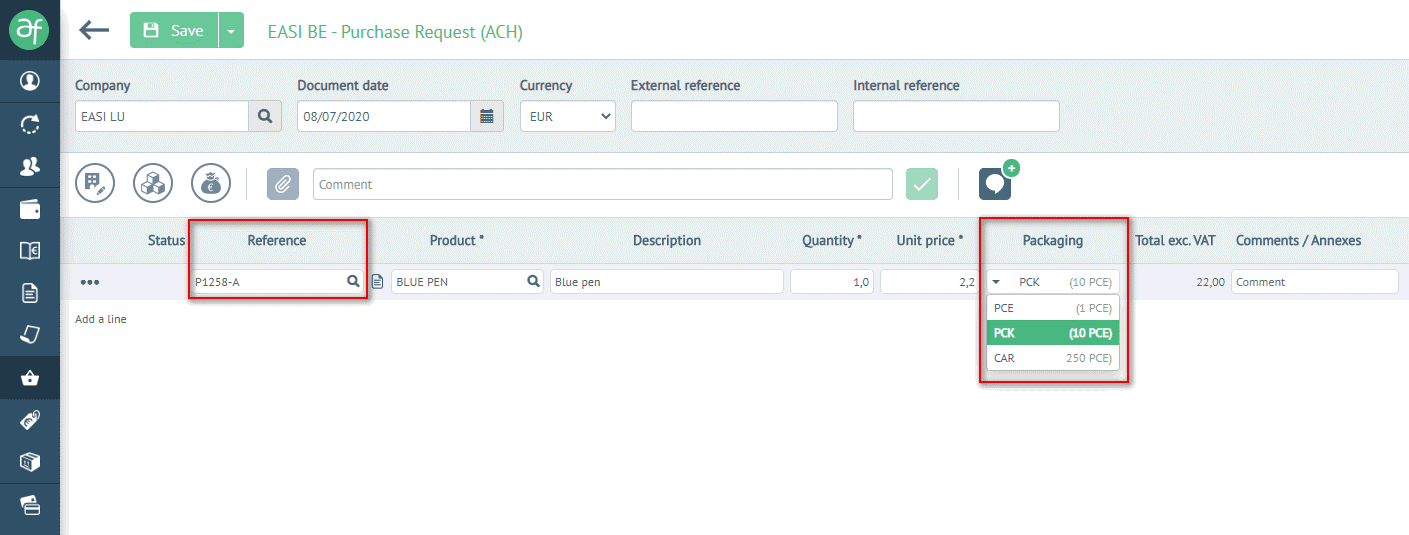Open the Currency EUR dropdown
Image resolution: width=1409 pixels, height=535 pixels.
pyautogui.click(x=567, y=116)
